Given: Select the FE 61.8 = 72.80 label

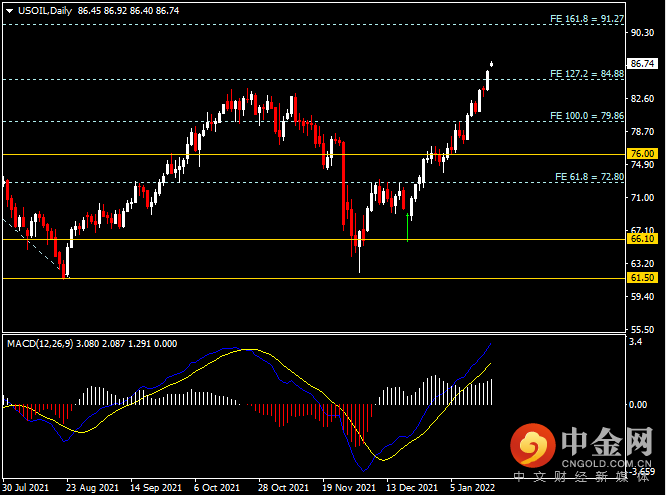Looking at the screenshot, I should pos(589,176).
